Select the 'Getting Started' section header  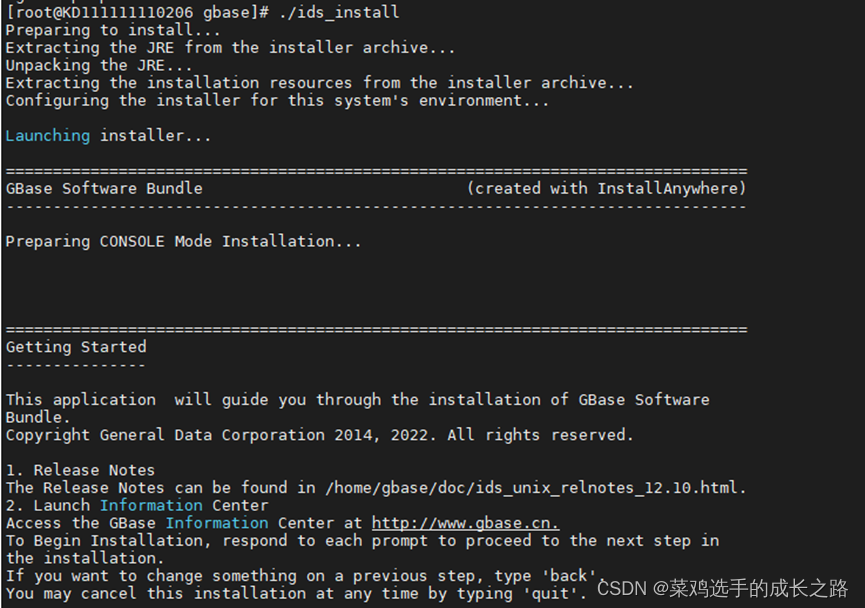(x=75, y=346)
